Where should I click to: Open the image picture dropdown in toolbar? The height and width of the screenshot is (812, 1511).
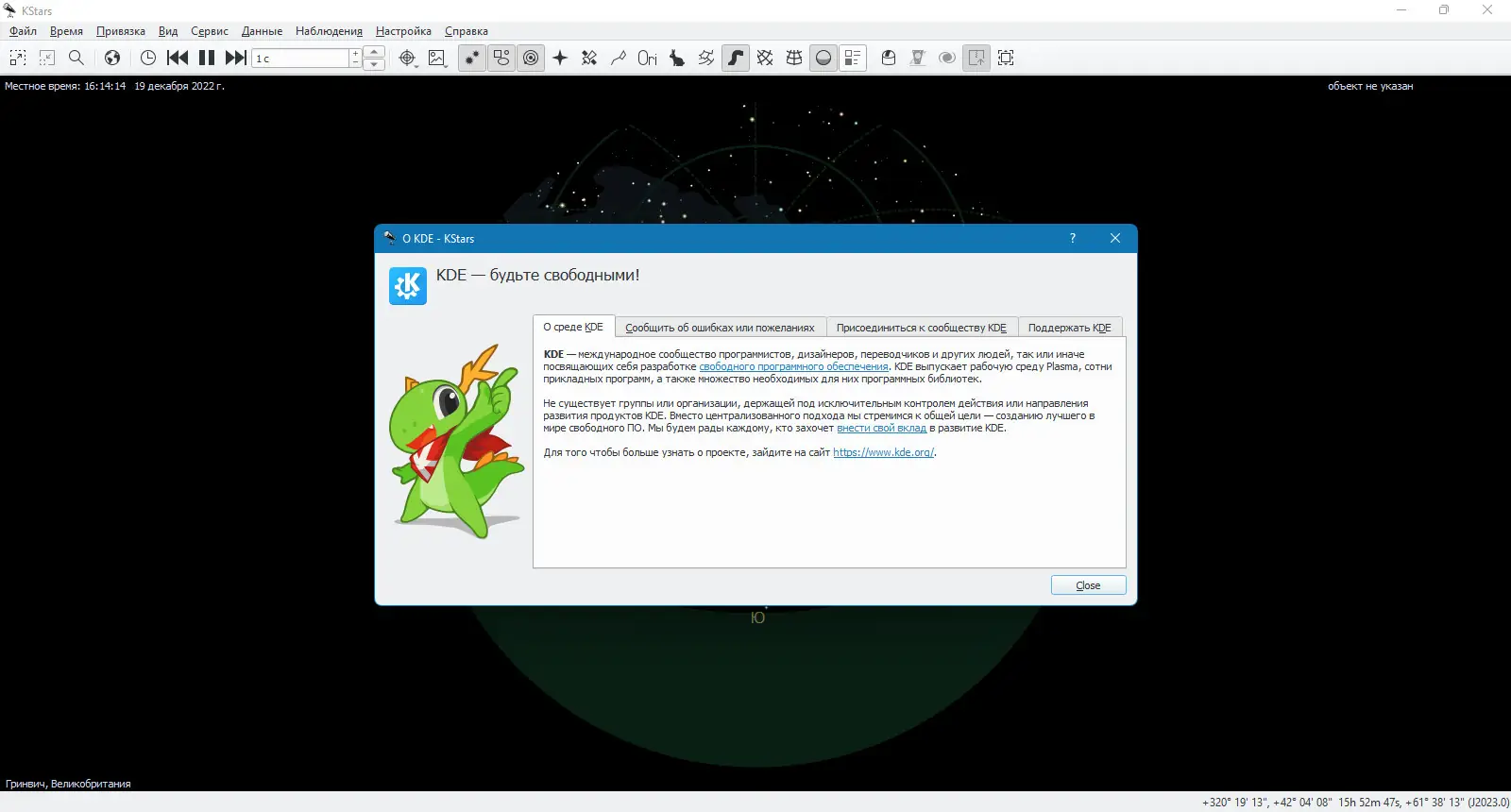pos(437,58)
